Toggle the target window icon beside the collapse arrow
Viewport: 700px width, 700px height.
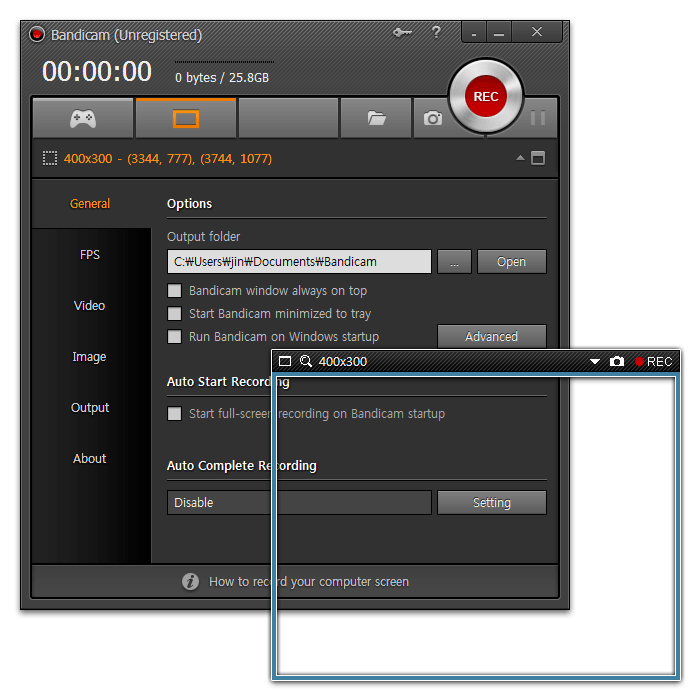pyautogui.click(x=538, y=158)
